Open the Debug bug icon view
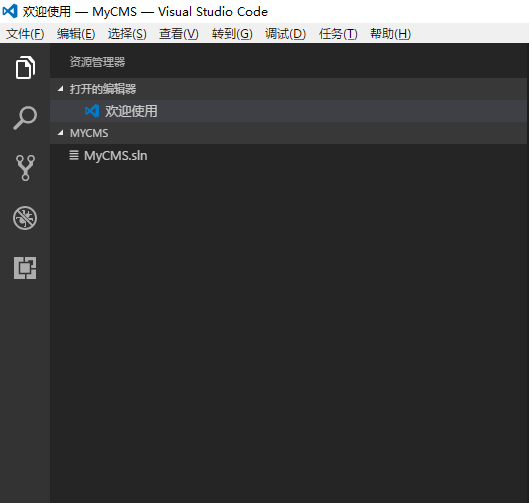Image resolution: width=529 pixels, height=503 pixels. click(25, 218)
